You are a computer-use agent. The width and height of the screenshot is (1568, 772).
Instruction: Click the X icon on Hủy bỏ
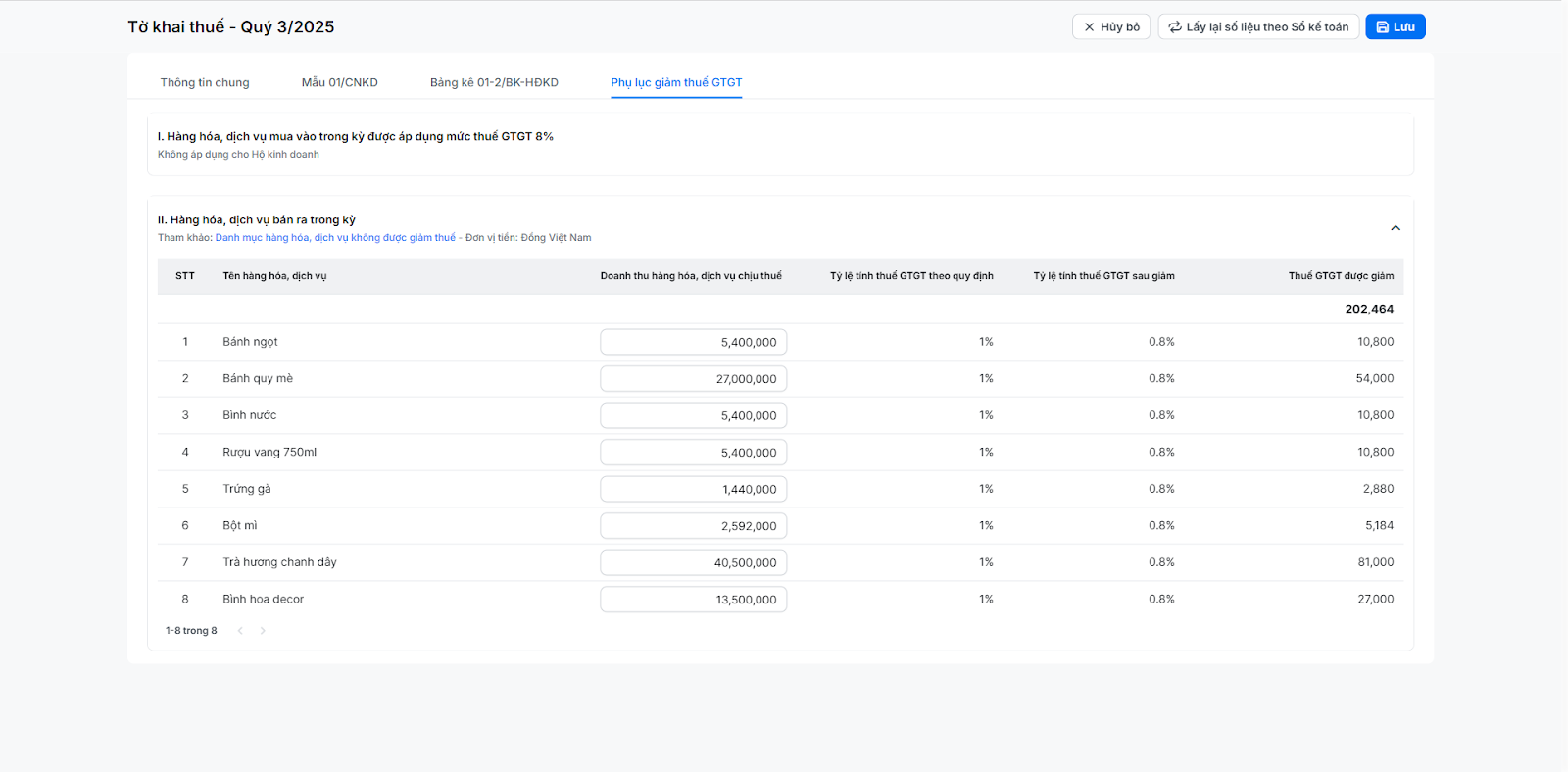coord(1089,27)
